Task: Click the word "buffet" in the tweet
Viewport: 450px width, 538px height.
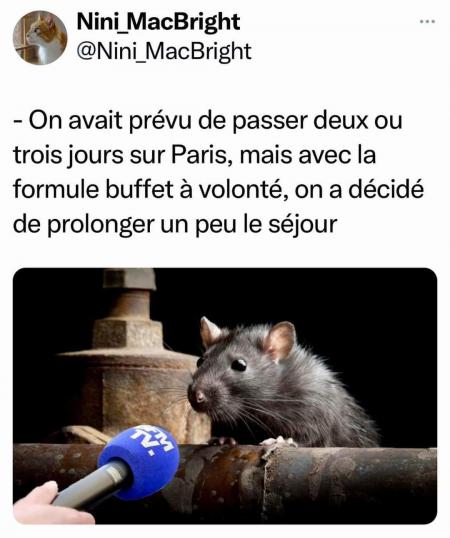Action: pos(139,189)
